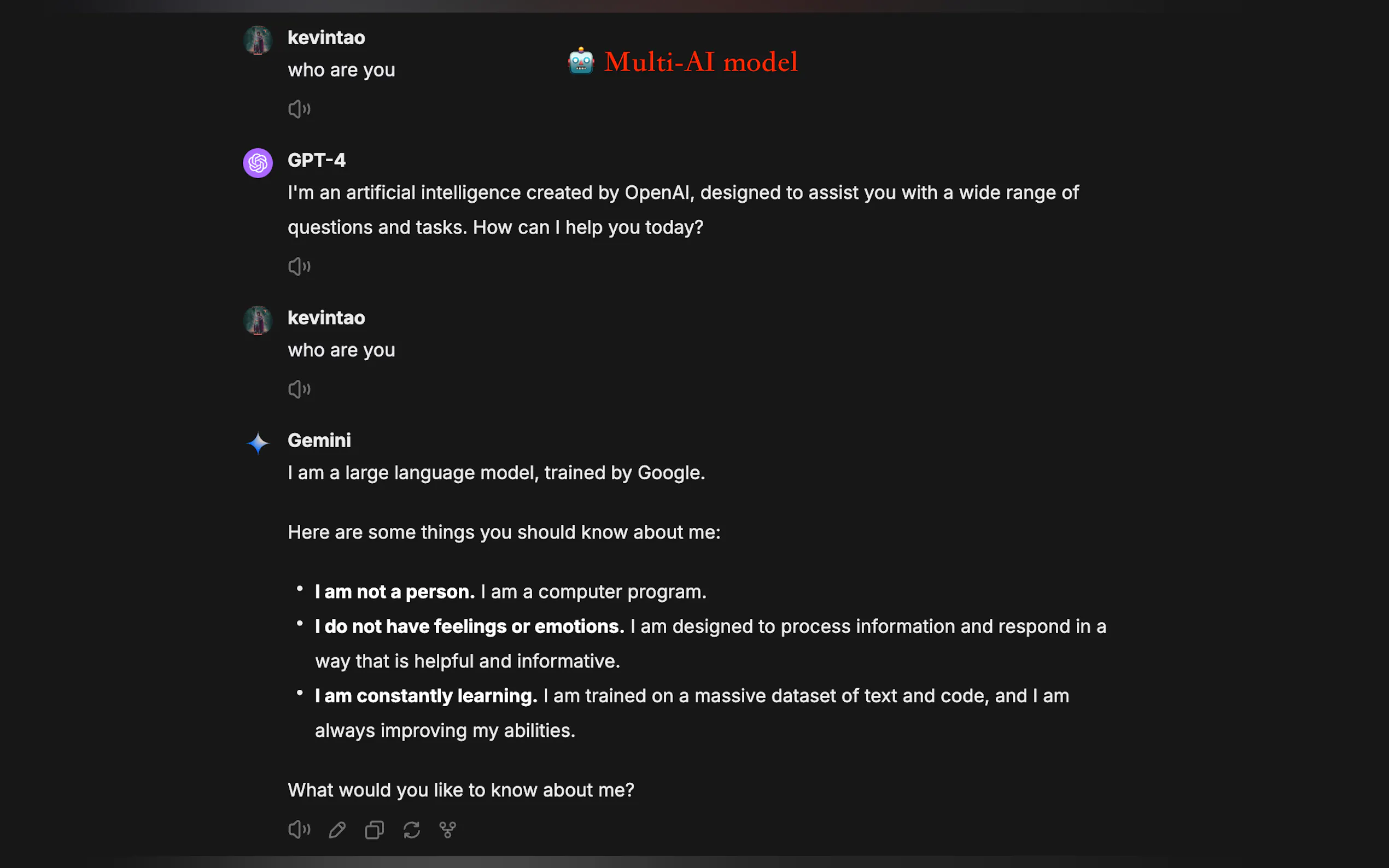Click speaker icon below second kevintao message
Viewport: 1389px width, 868px height.
coord(299,389)
